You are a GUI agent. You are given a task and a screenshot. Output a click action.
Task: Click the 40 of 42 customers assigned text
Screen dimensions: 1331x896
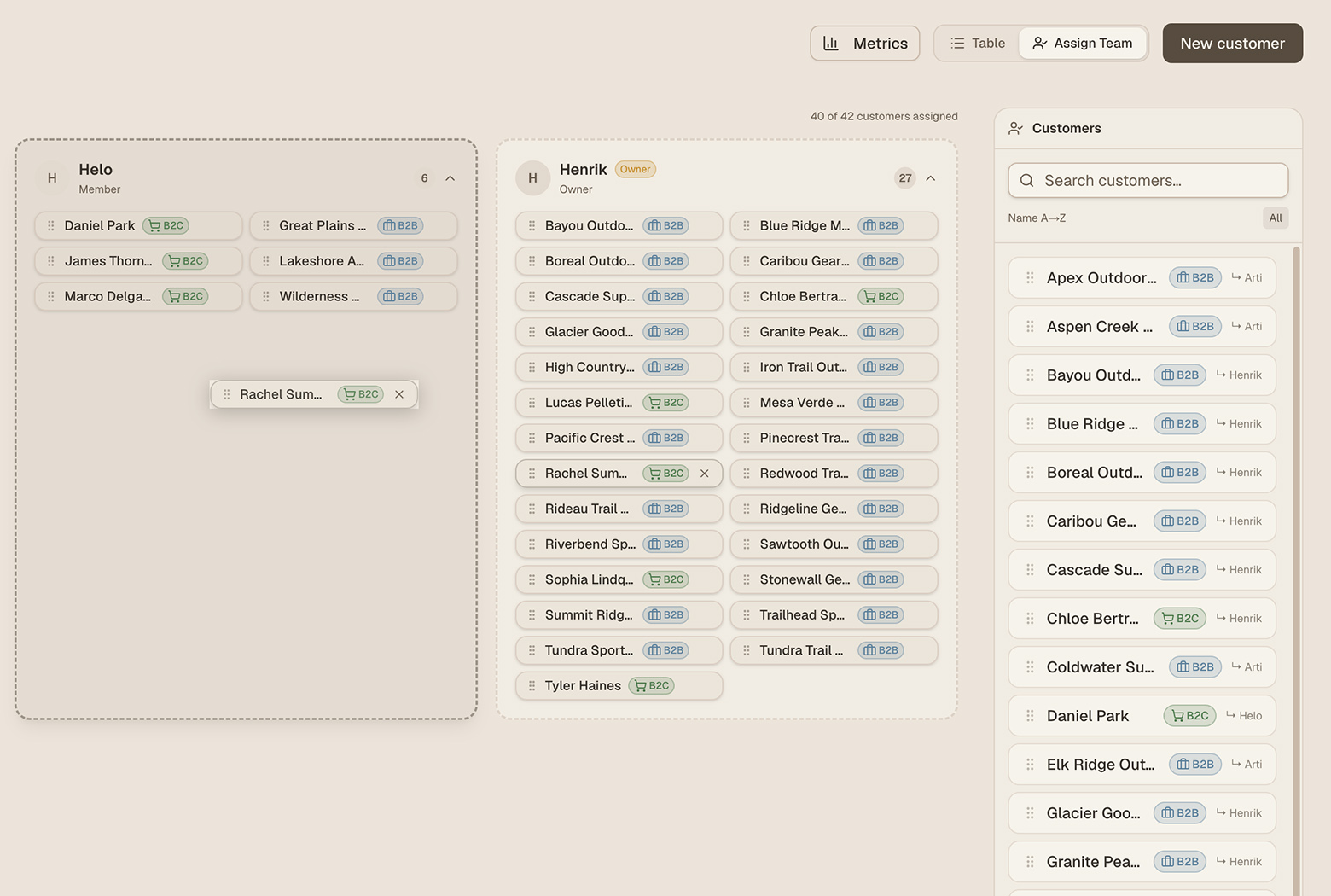(x=884, y=117)
